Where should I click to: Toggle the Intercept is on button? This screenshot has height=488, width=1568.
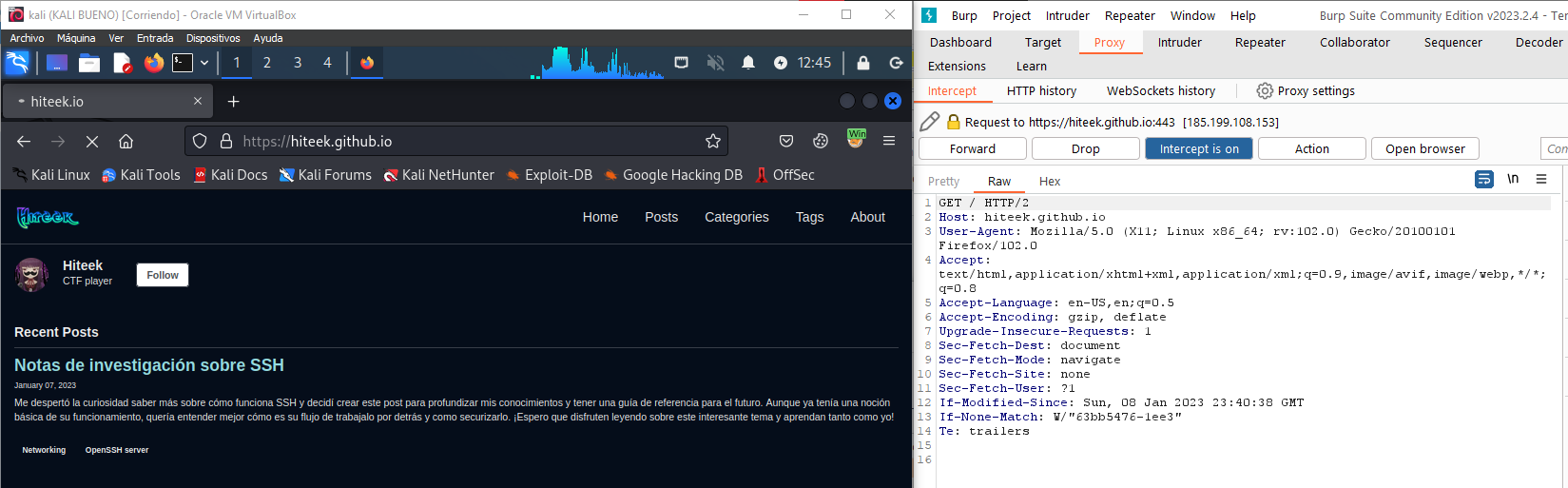click(x=1198, y=148)
